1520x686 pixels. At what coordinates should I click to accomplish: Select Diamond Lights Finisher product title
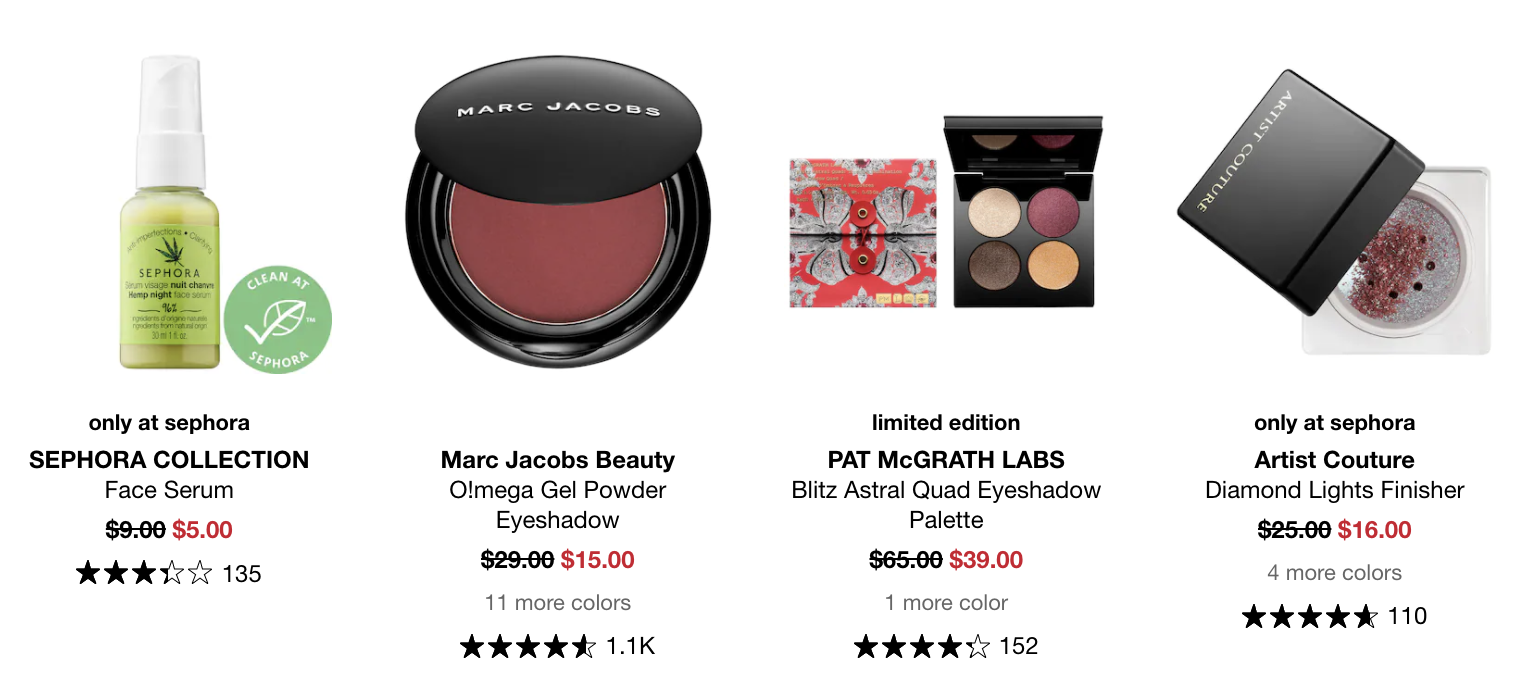[1334, 490]
